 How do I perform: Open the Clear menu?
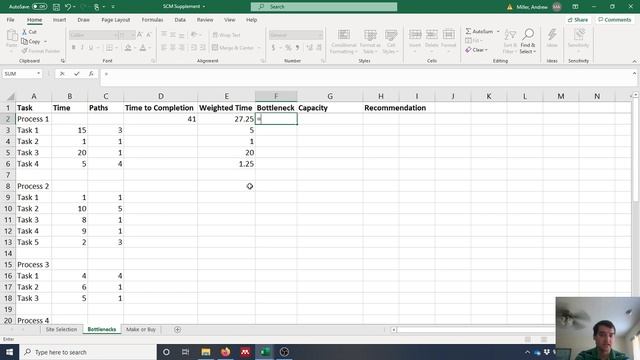pos(476,50)
